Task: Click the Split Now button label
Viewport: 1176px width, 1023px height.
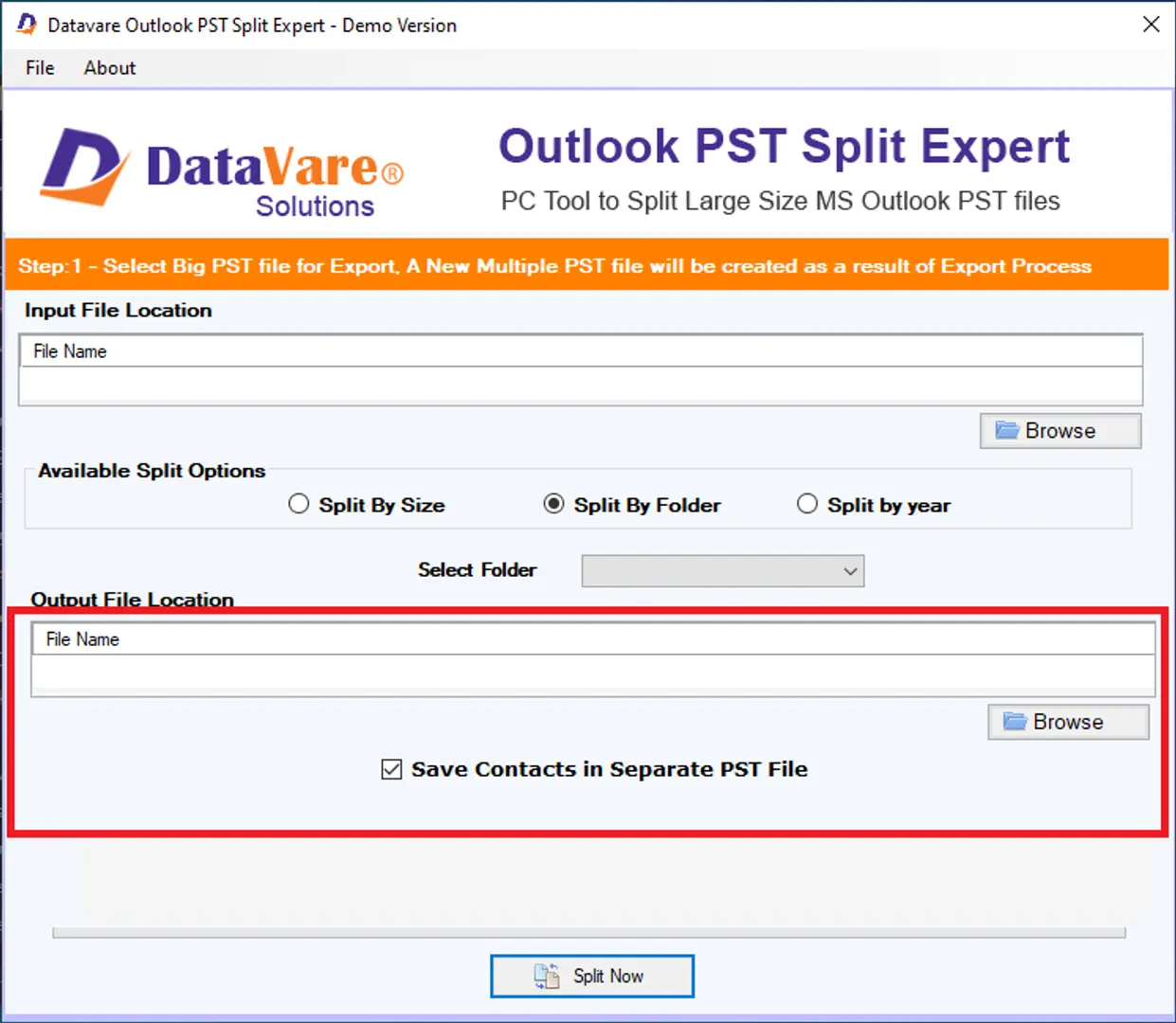Action: 607,976
